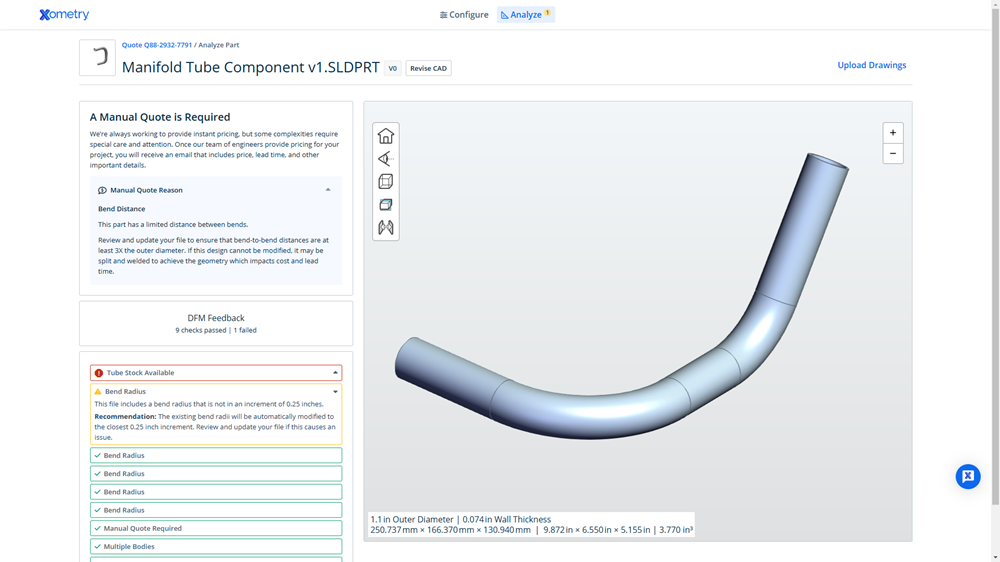This screenshot has height=562, width=1000.
Task: Open the blue chat support widget
Action: (x=967, y=476)
